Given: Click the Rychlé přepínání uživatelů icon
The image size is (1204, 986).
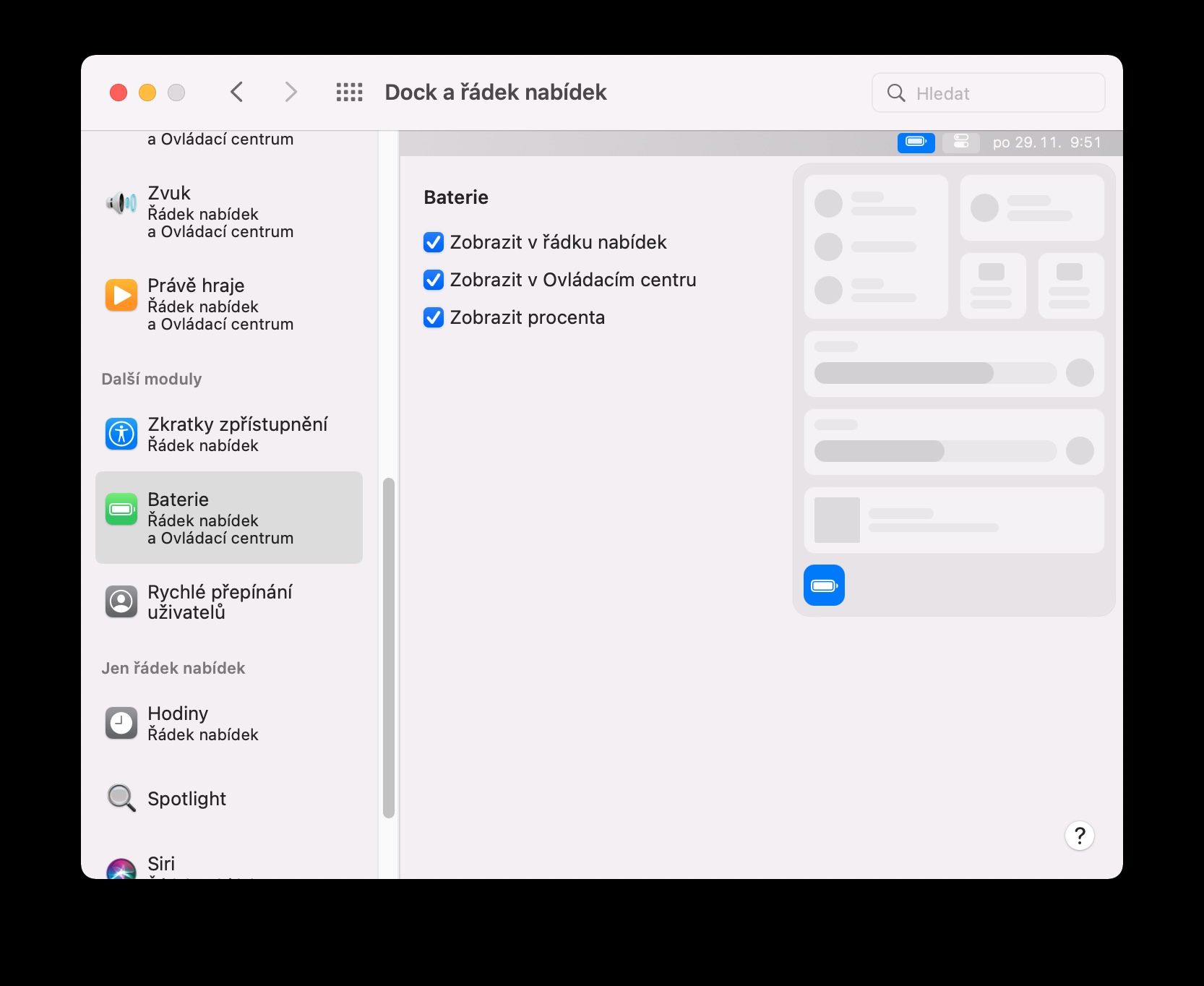Looking at the screenshot, I should (121, 602).
